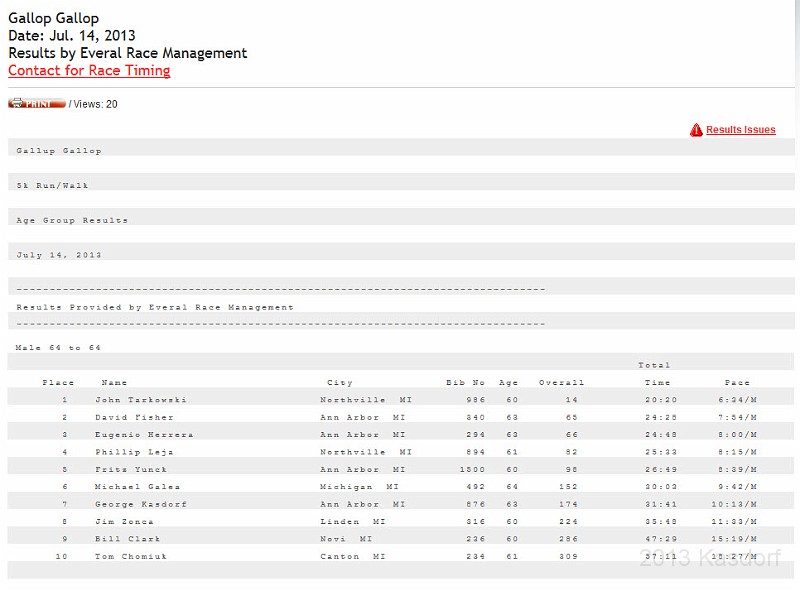The width and height of the screenshot is (800, 591).
Task: Click the Pace column header
Action: pos(737,383)
